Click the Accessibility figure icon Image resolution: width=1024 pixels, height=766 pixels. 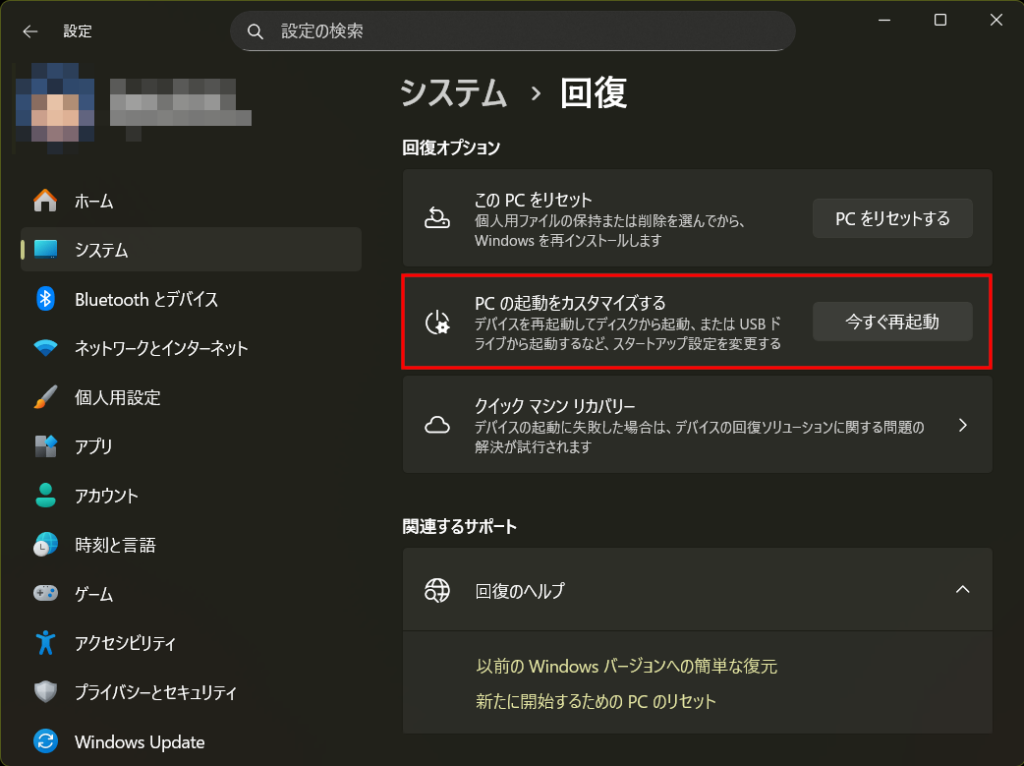45,643
